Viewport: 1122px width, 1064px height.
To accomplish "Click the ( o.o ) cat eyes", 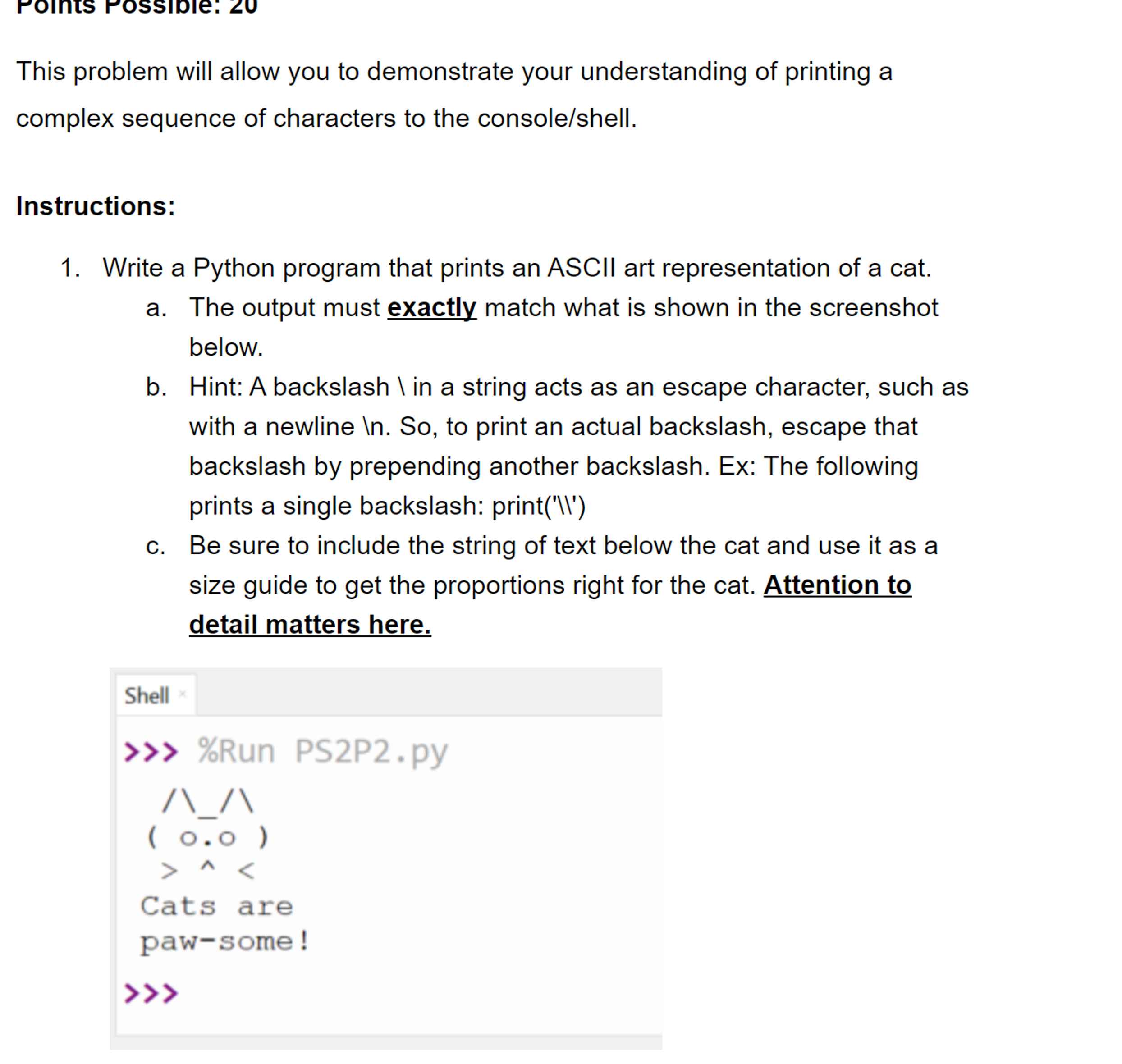I will point(207,836).
